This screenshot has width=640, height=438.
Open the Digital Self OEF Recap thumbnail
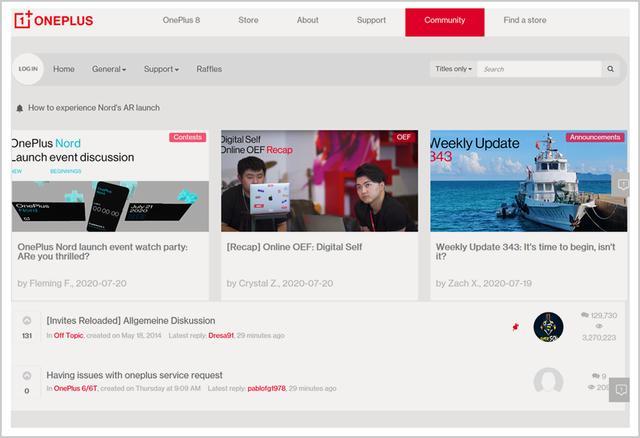(320, 181)
